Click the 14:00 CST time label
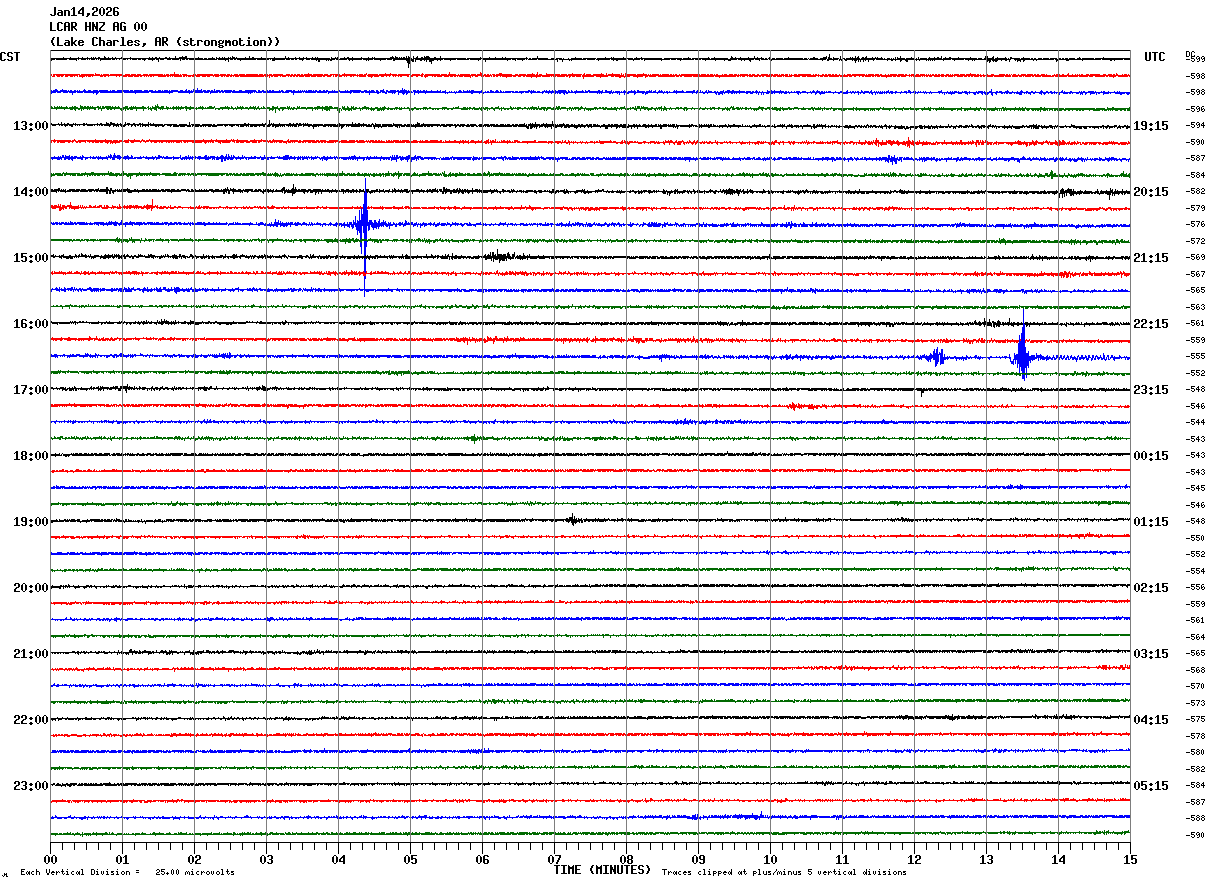The height and width of the screenshot is (886, 1210). point(31,192)
